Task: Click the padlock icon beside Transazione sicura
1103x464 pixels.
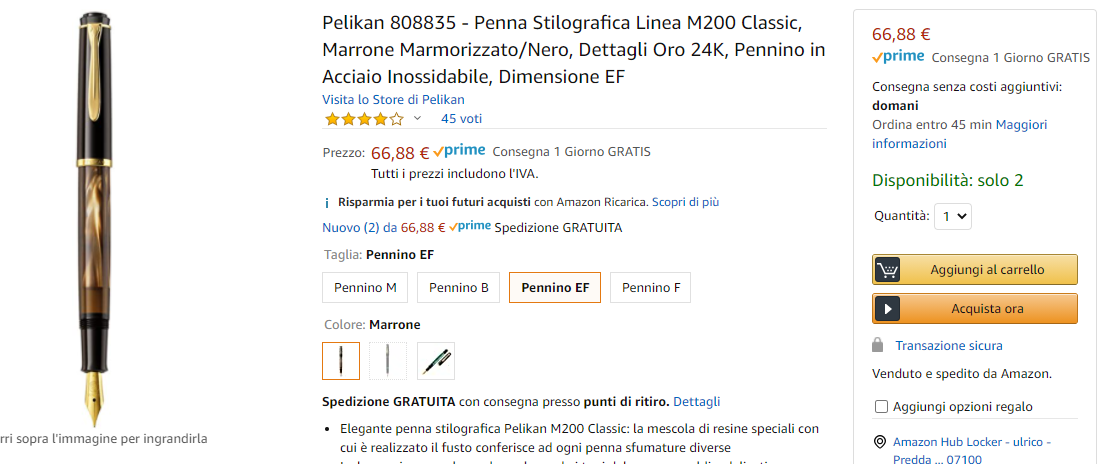Action: (878, 346)
